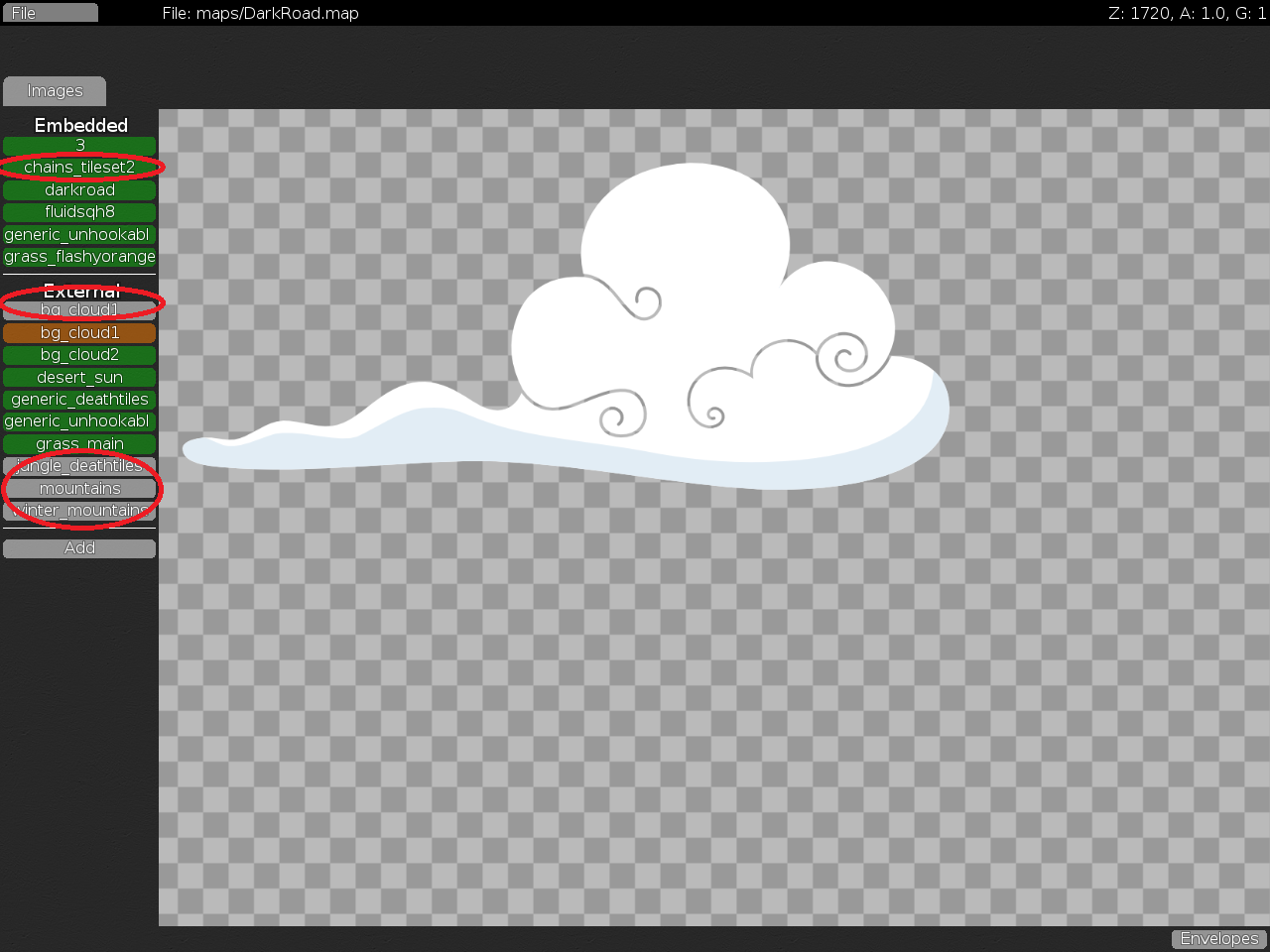The image size is (1270, 952).
Task: Select the grass_flashyorange embedded image
Action: click(79, 256)
